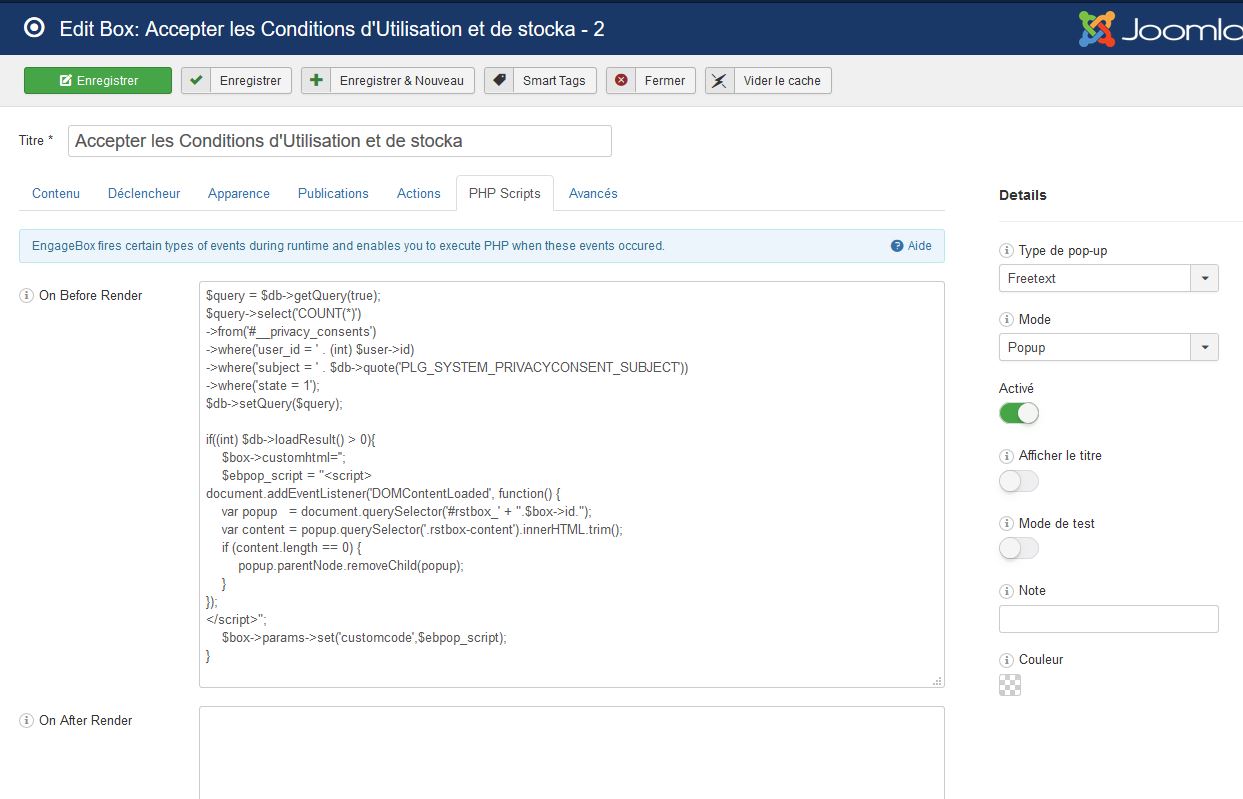Image resolution: width=1243 pixels, height=799 pixels.
Task: Click the Mode dropdown arrow
Action: [x=1204, y=347]
